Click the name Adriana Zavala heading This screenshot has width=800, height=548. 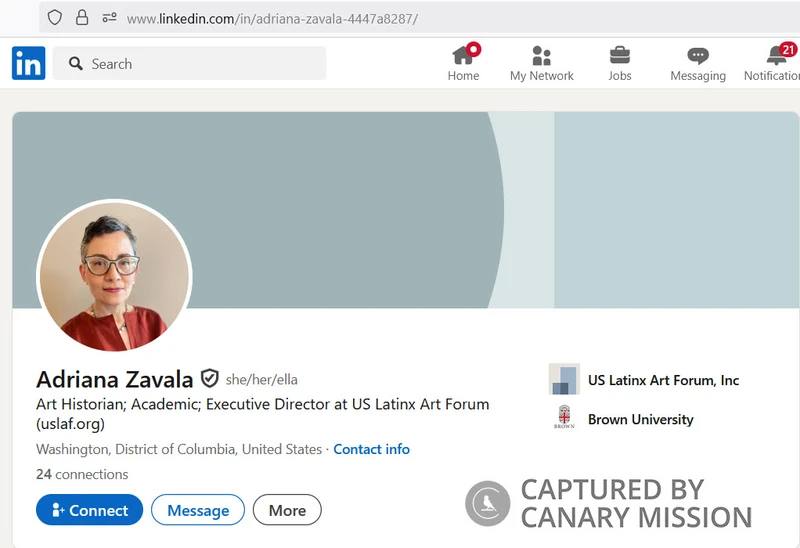coord(115,379)
